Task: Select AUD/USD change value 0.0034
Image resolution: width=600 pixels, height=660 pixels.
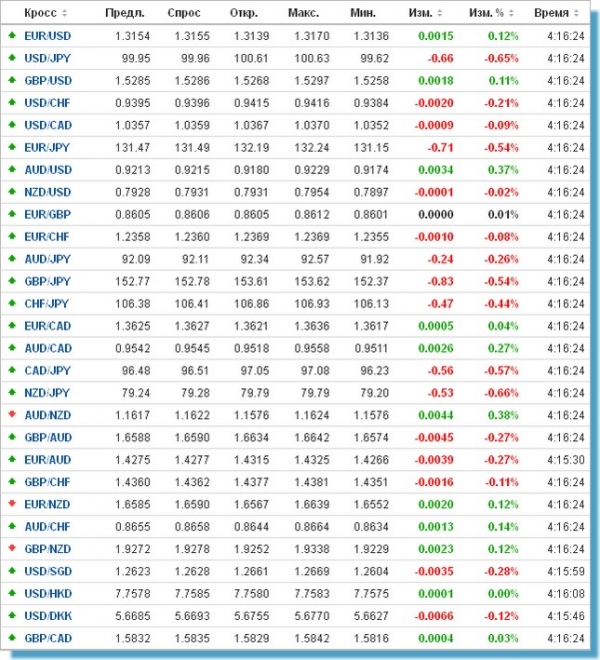Action: click(x=436, y=170)
